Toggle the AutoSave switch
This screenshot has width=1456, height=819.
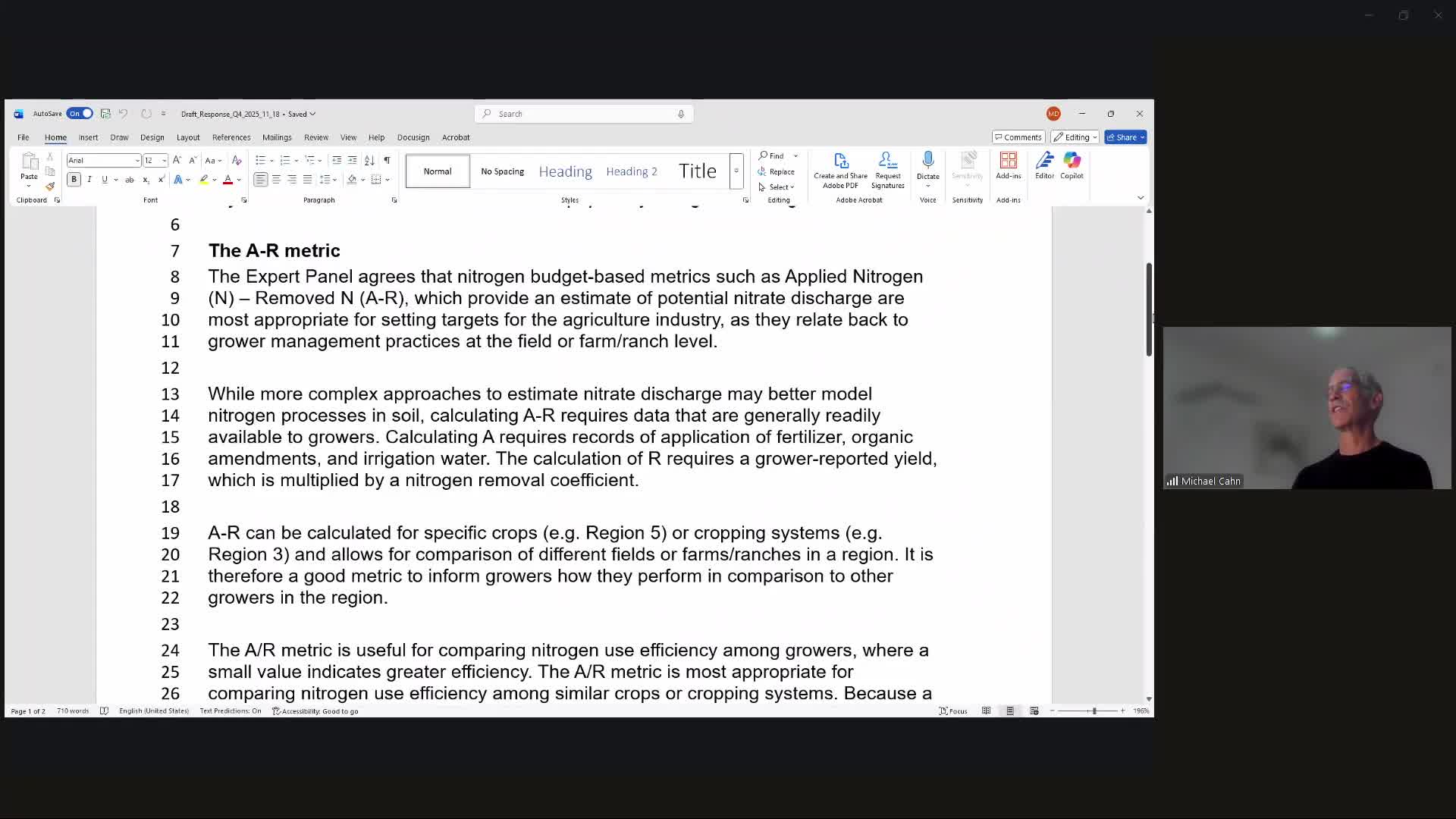point(80,114)
